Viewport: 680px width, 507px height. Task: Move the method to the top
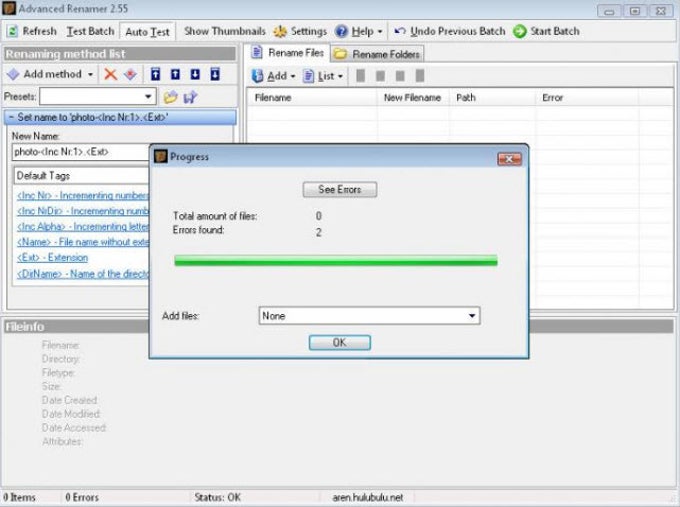click(155, 74)
